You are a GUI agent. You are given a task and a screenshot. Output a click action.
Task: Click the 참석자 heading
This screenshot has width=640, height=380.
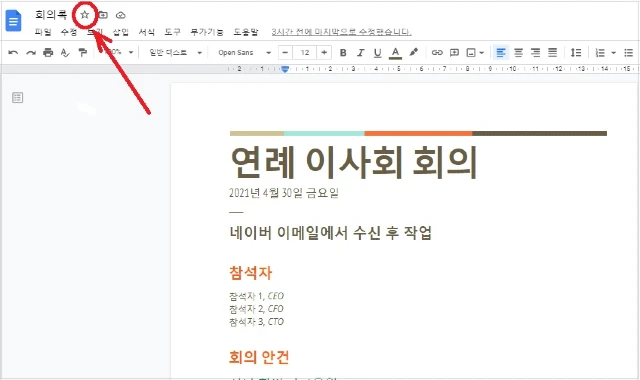[250, 272]
